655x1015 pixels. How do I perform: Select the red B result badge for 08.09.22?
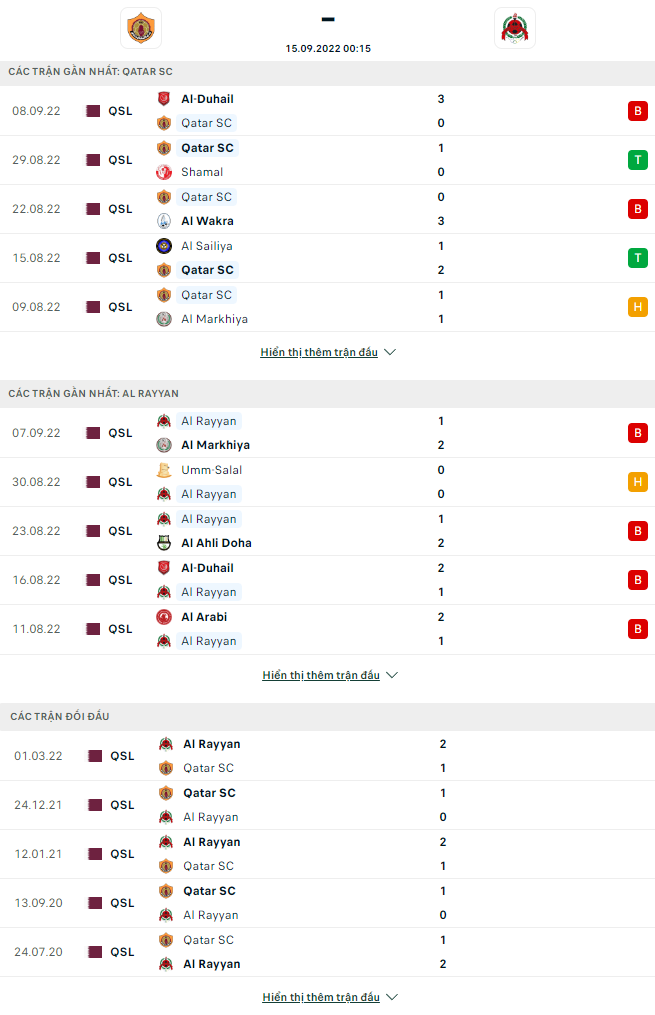pyautogui.click(x=638, y=111)
